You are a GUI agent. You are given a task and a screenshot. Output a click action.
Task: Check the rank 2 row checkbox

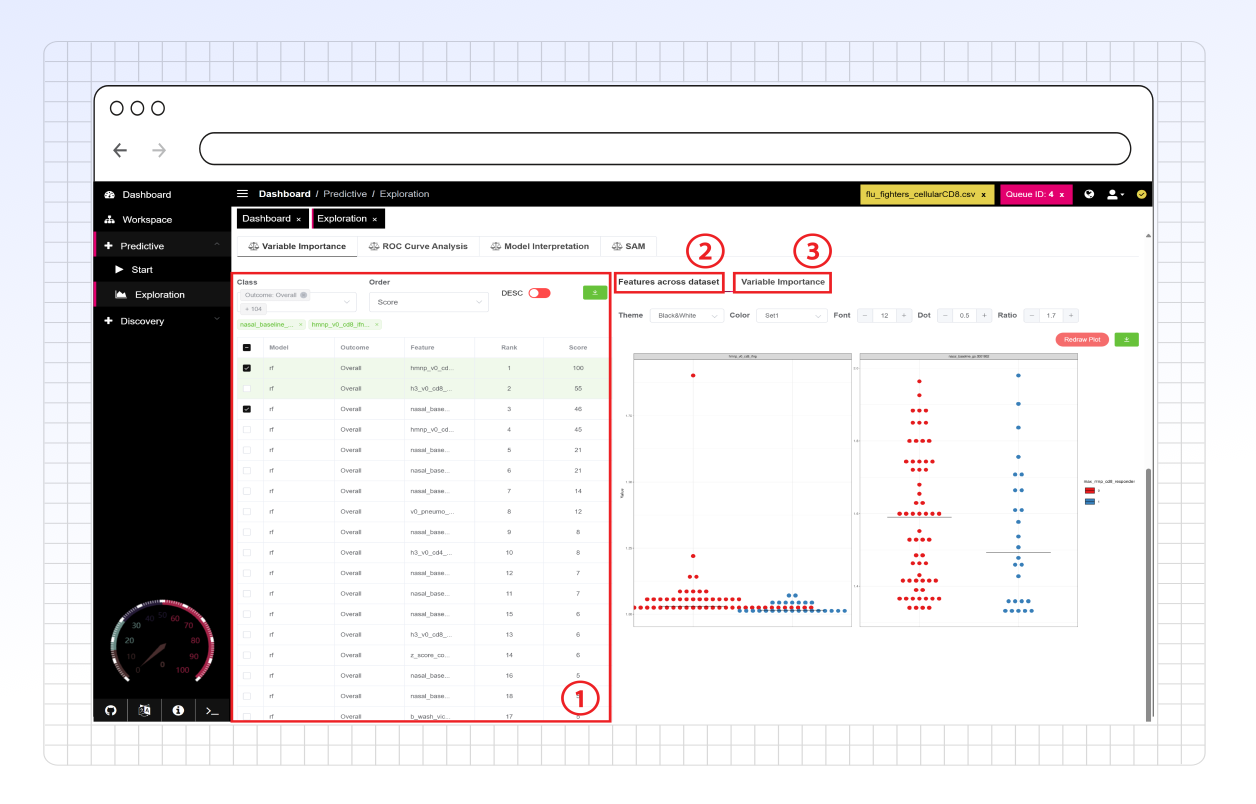247,389
